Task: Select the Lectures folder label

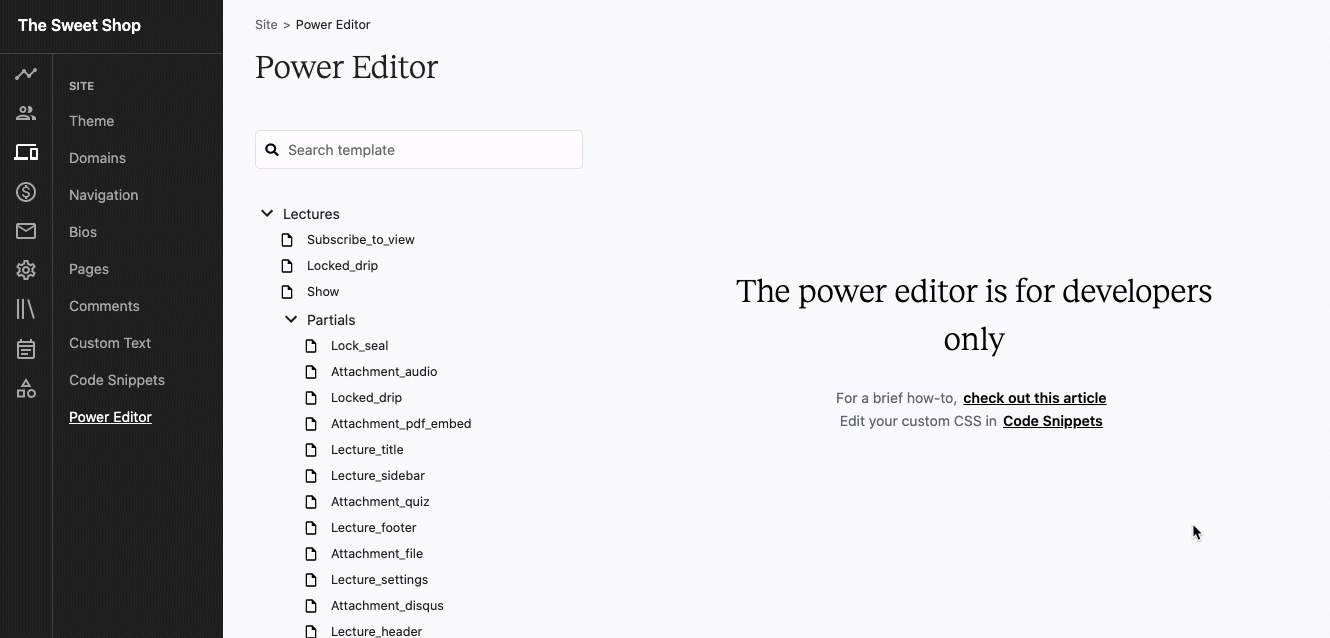Action: 311,214
